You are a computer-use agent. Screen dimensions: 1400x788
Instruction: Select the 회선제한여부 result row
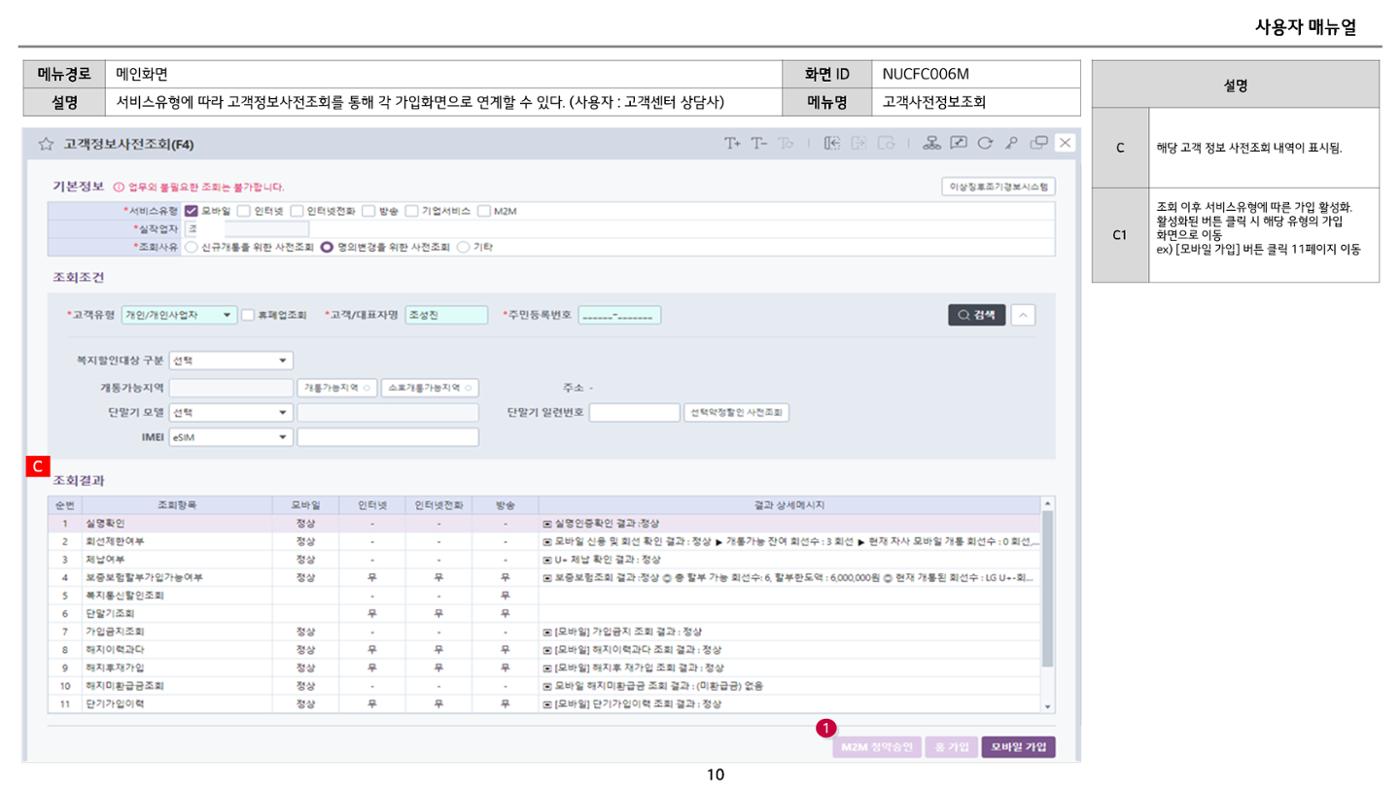tap(543, 541)
